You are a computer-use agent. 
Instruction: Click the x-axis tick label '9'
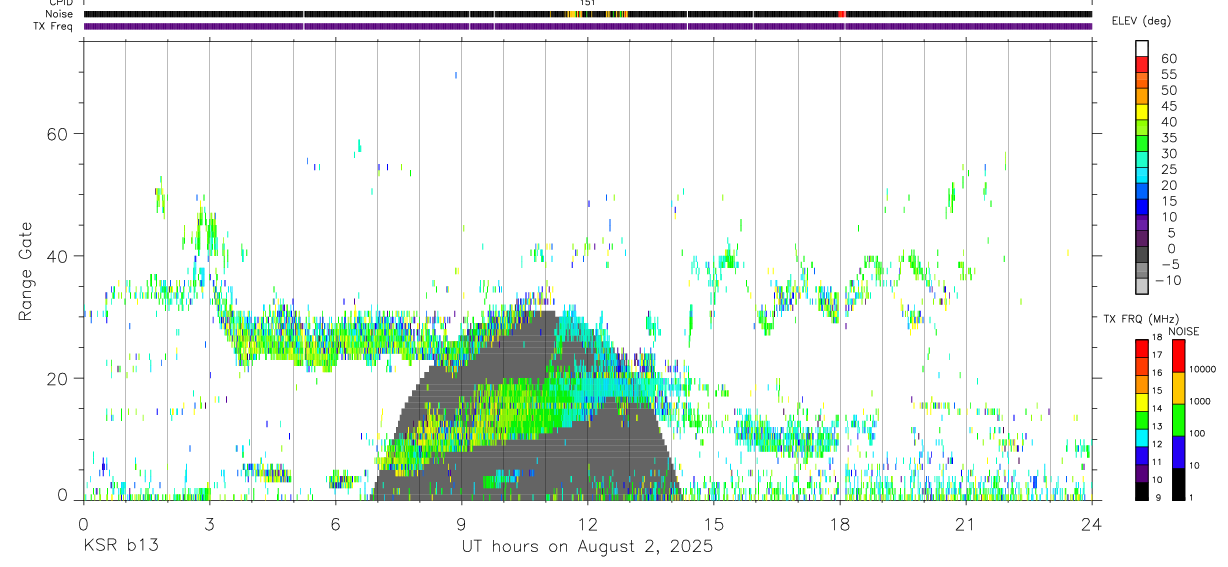pyautogui.click(x=461, y=525)
